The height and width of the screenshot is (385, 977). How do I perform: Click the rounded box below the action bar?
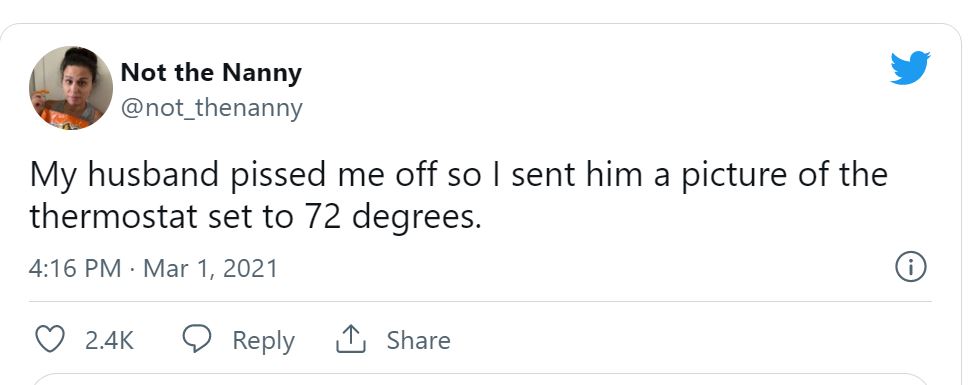click(480, 379)
